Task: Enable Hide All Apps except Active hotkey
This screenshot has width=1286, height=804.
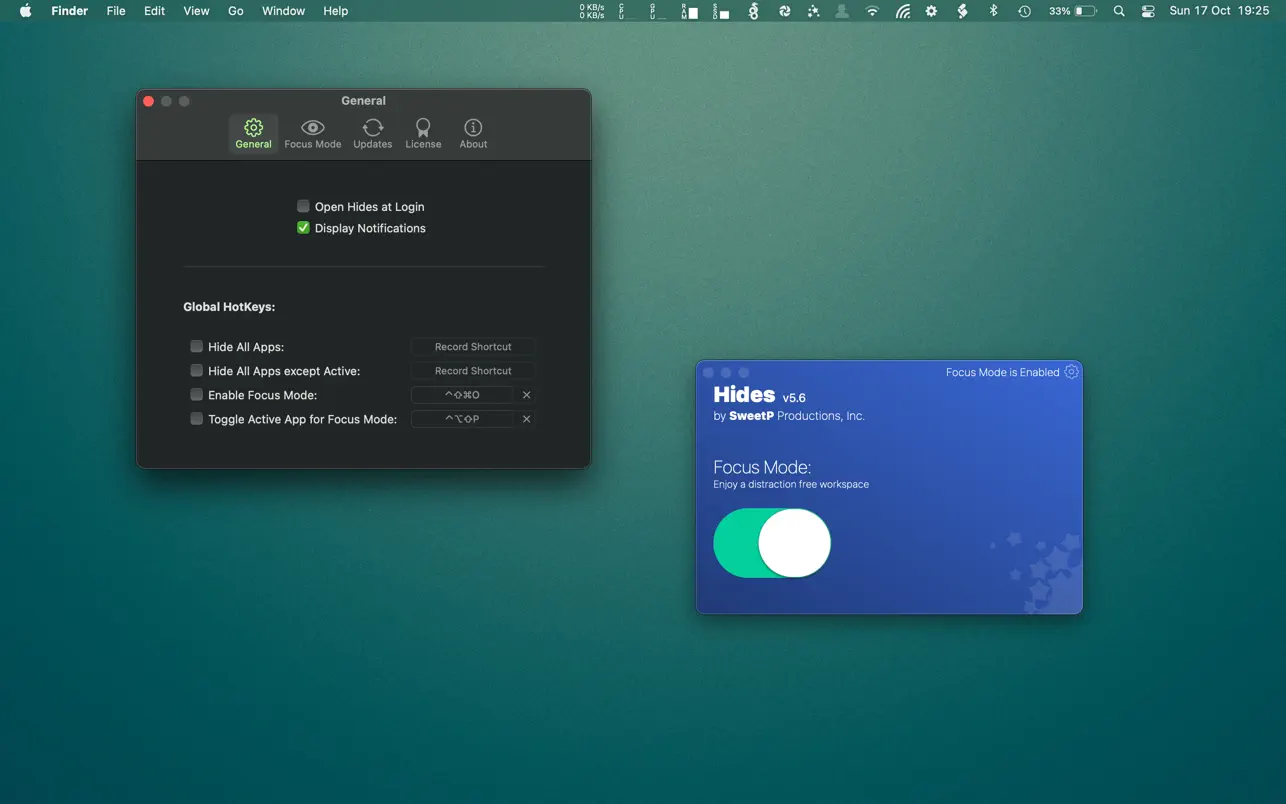Action: click(x=197, y=371)
